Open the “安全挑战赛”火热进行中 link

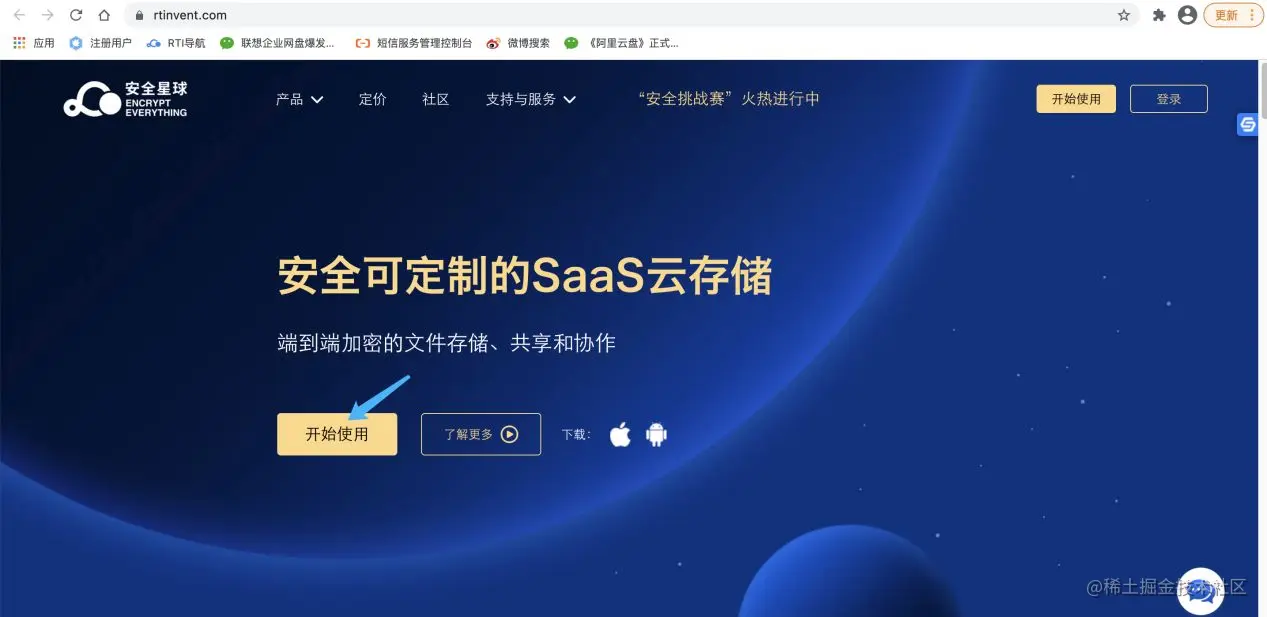click(x=729, y=99)
